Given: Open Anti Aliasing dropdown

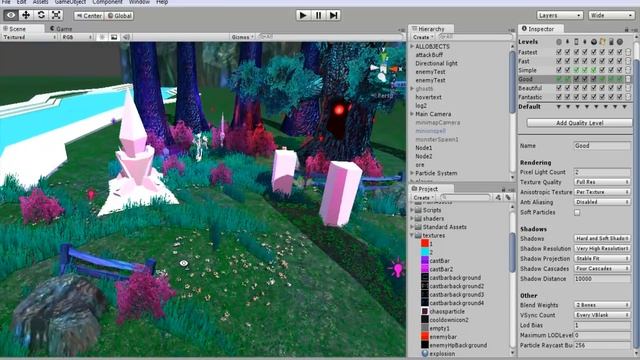Looking at the screenshot, I should 602,202.
